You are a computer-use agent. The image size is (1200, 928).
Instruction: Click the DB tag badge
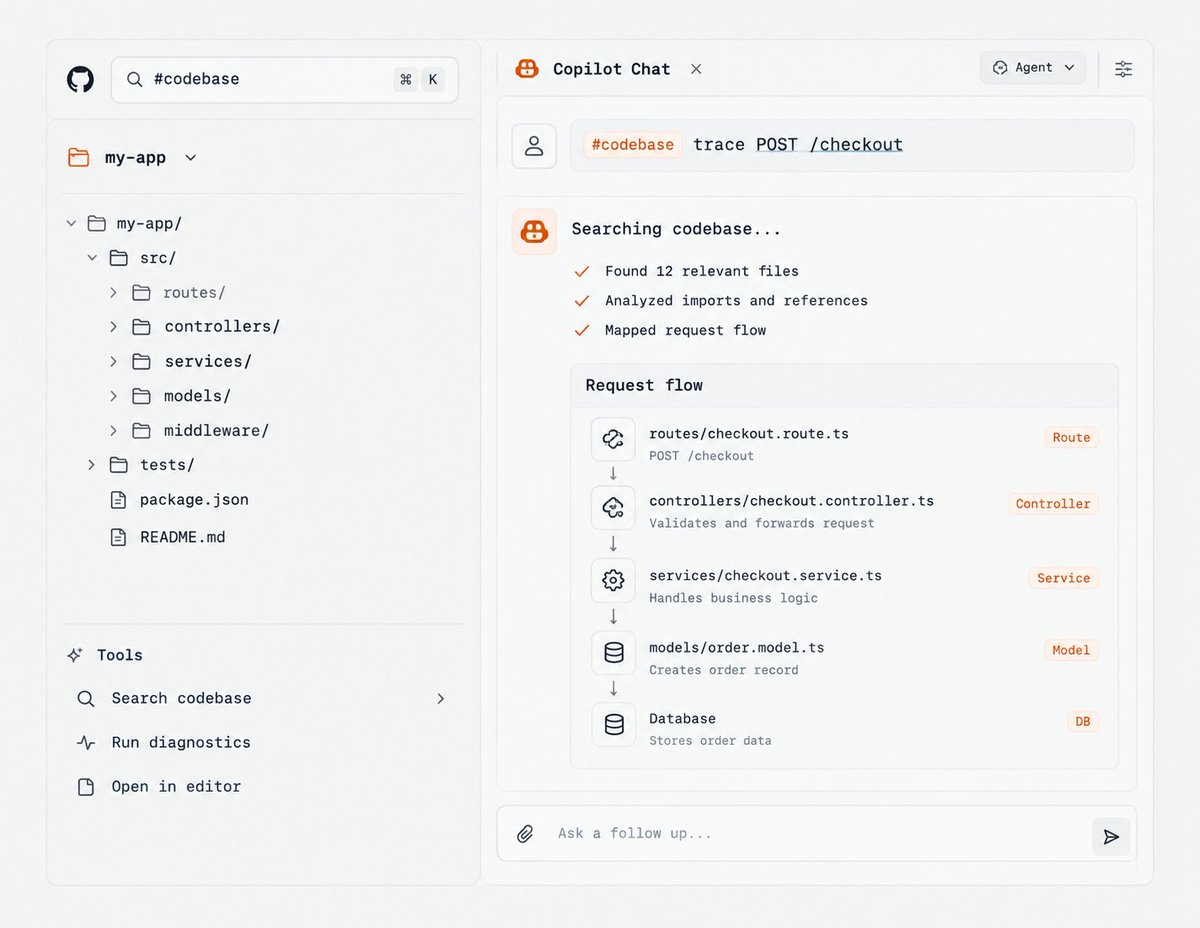1083,721
